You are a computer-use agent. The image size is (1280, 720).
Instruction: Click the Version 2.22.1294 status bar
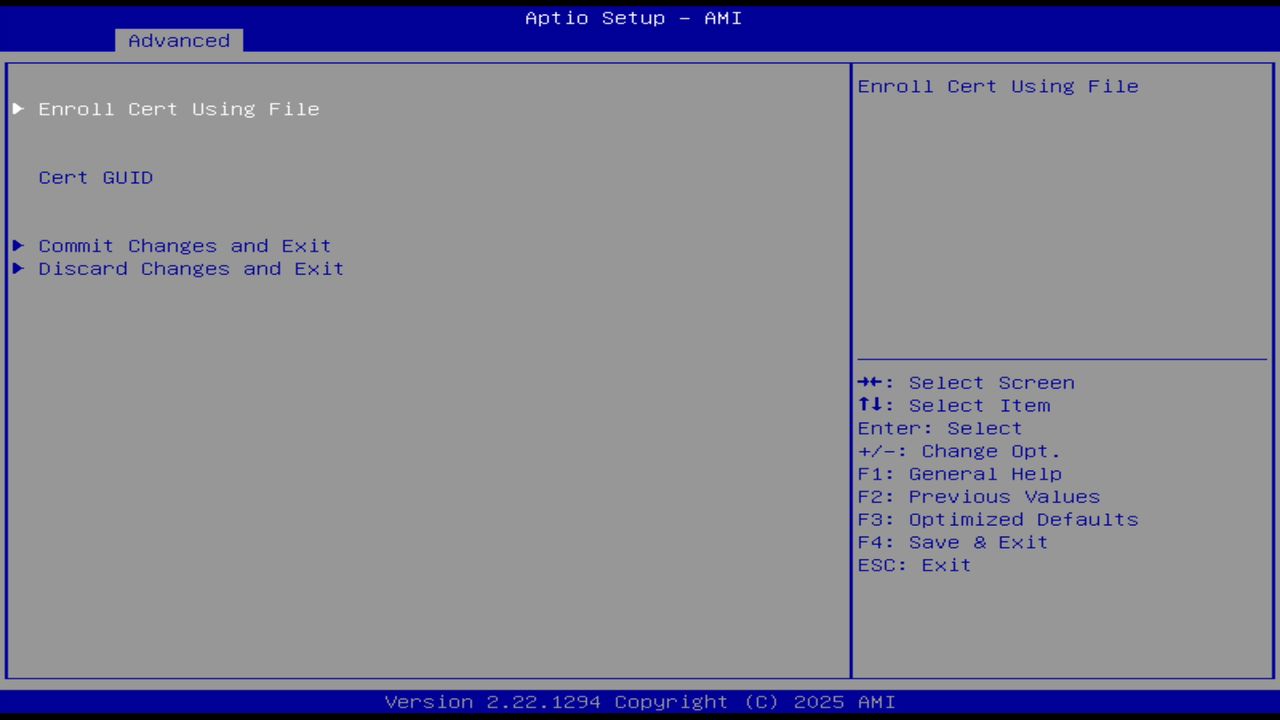click(x=633, y=701)
